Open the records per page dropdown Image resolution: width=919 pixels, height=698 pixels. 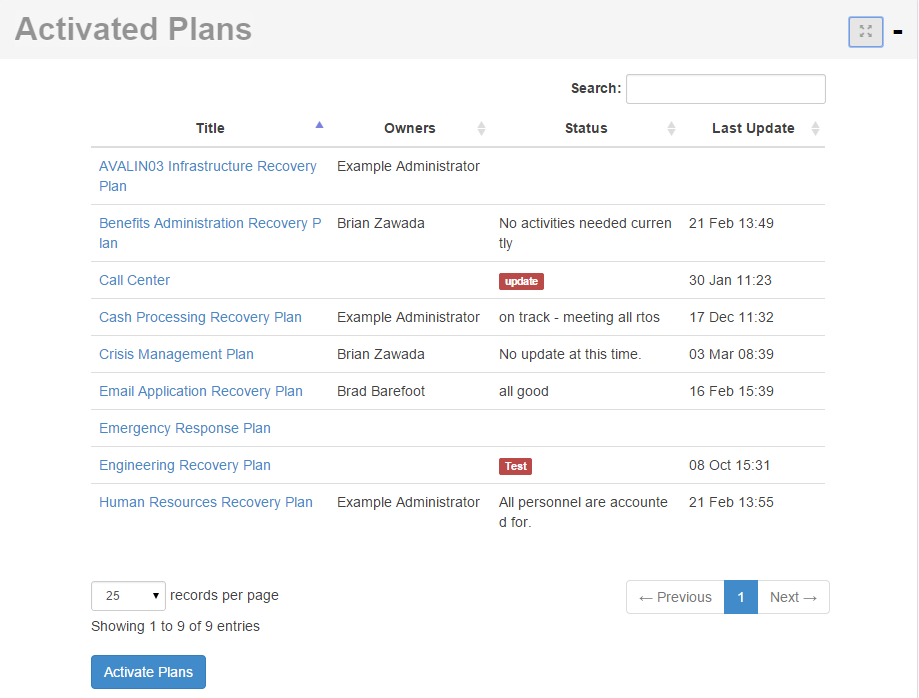pyautogui.click(x=128, y=596)
